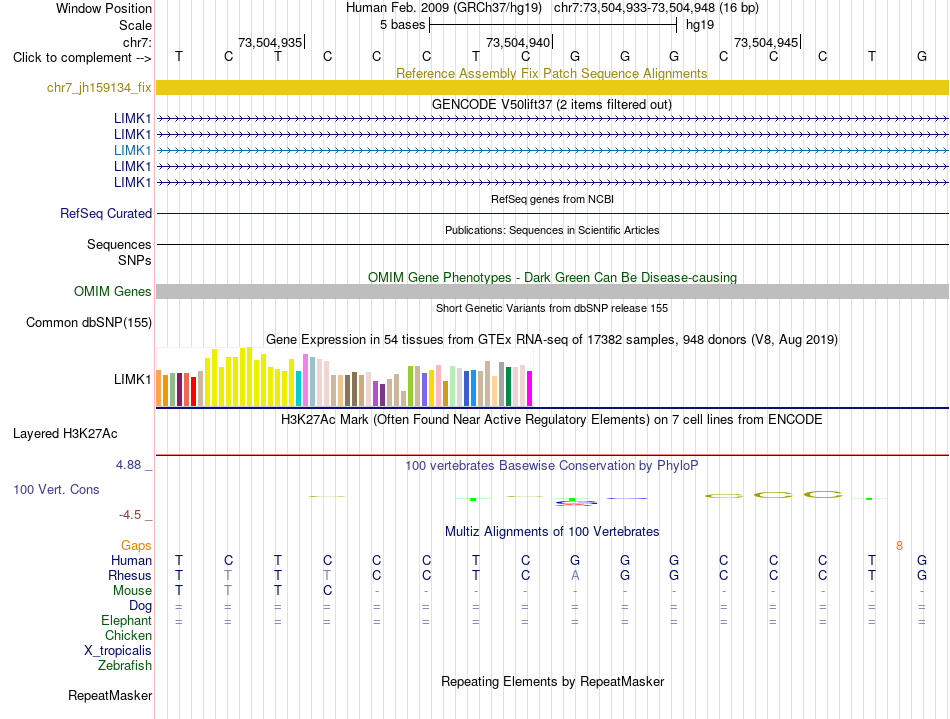Screen dimensions: 950x719
Task: Select the X_tropicalis alignment row label
Action: pyautogui.click(x=118, y=651)
